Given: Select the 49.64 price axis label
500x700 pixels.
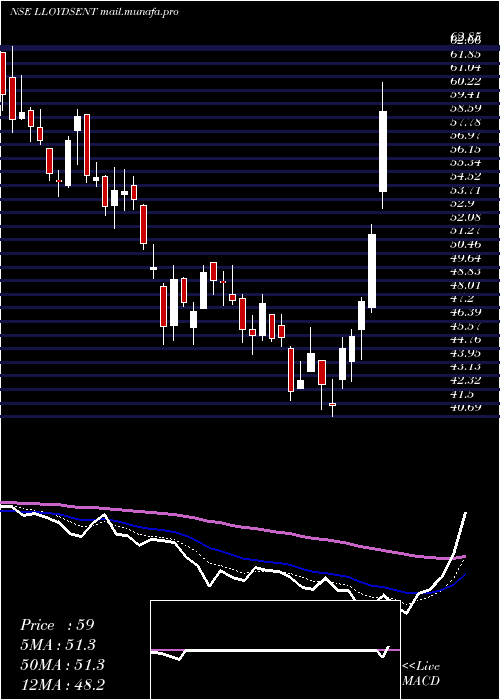Looking at the screenshot, I should (x=466, y=258).
